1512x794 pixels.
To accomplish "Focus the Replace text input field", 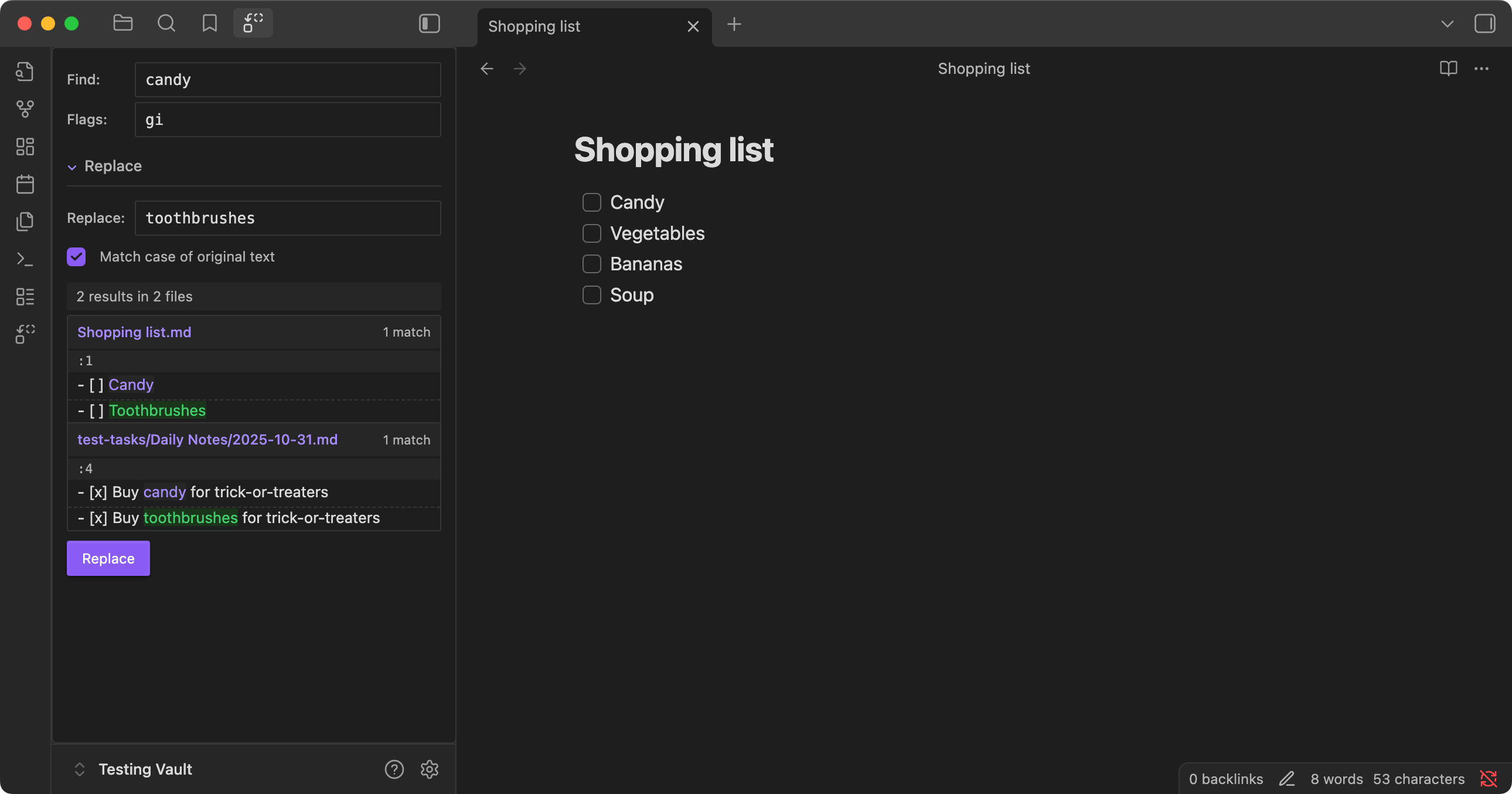I will 288,218.
